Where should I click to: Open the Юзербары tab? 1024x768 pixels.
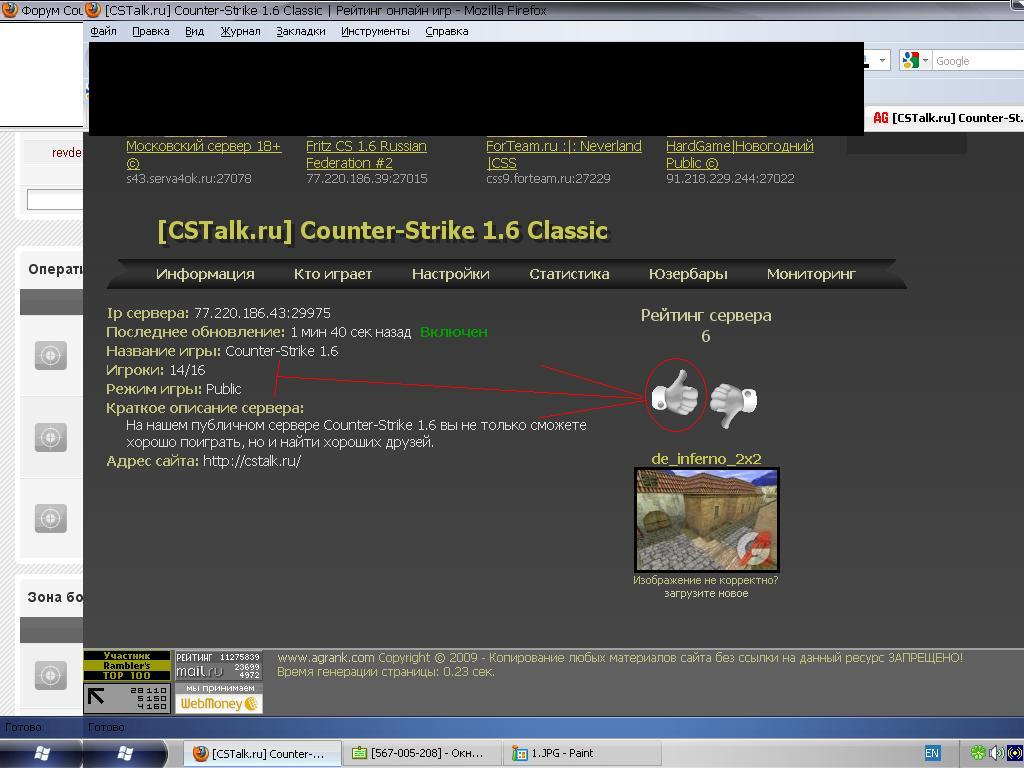(x=688, y=274)
